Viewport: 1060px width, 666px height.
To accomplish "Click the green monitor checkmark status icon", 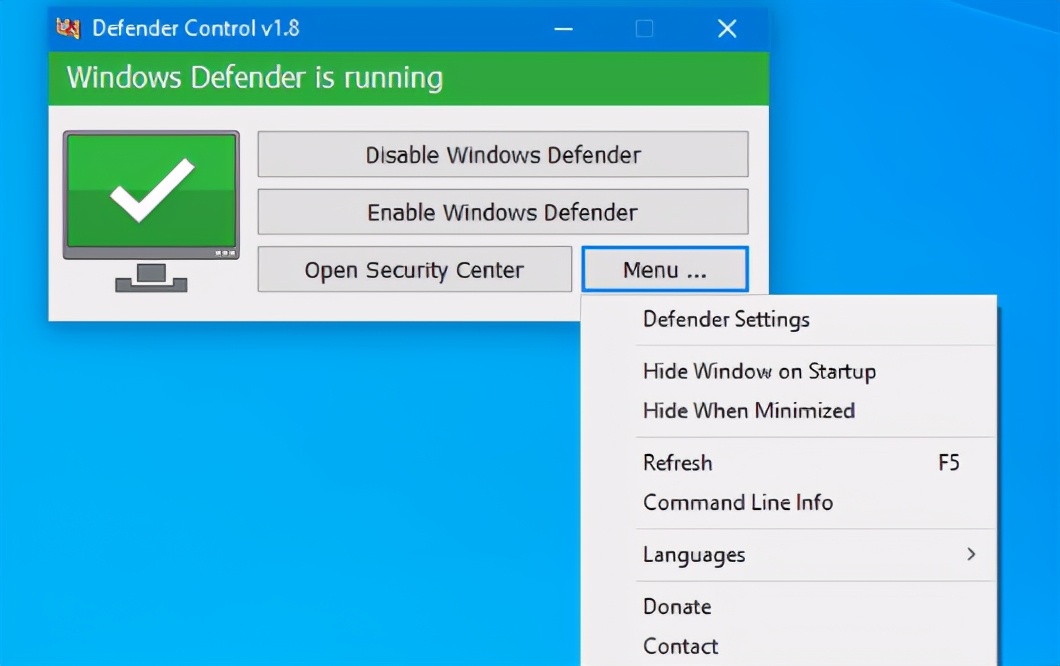I will (151, 212).
